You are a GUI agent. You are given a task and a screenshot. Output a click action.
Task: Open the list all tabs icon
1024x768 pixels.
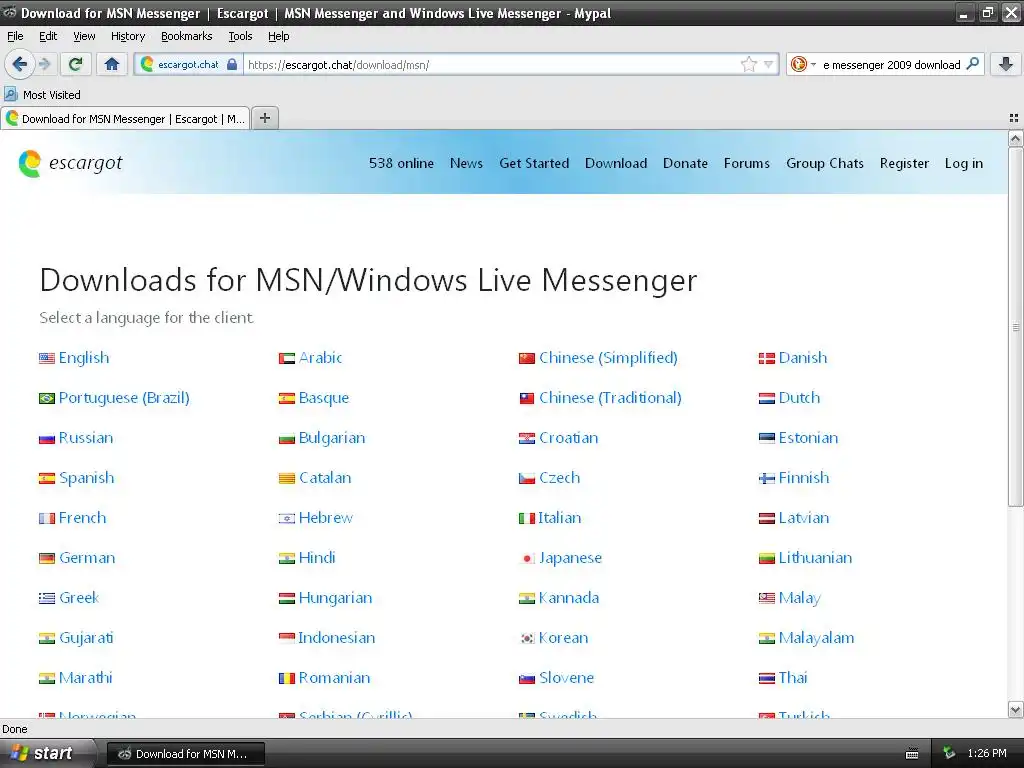[x=1014, y=118]
